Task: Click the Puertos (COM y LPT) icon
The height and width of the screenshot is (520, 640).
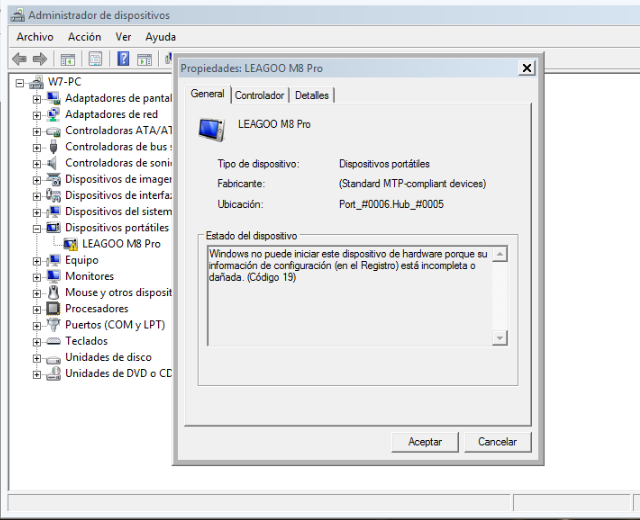Action: click(53, 325)
